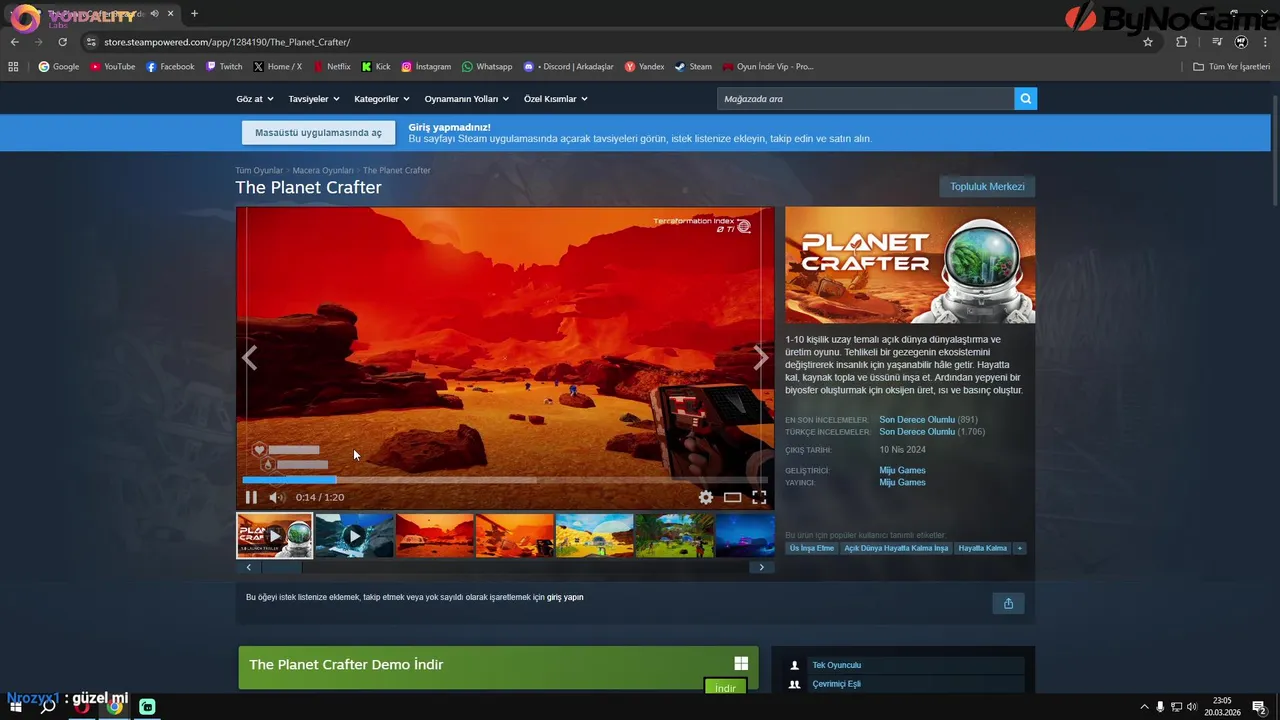Open the Facebook bookmark
Viewport: 1280px width, 720px height.
click(x=170, y=67)
